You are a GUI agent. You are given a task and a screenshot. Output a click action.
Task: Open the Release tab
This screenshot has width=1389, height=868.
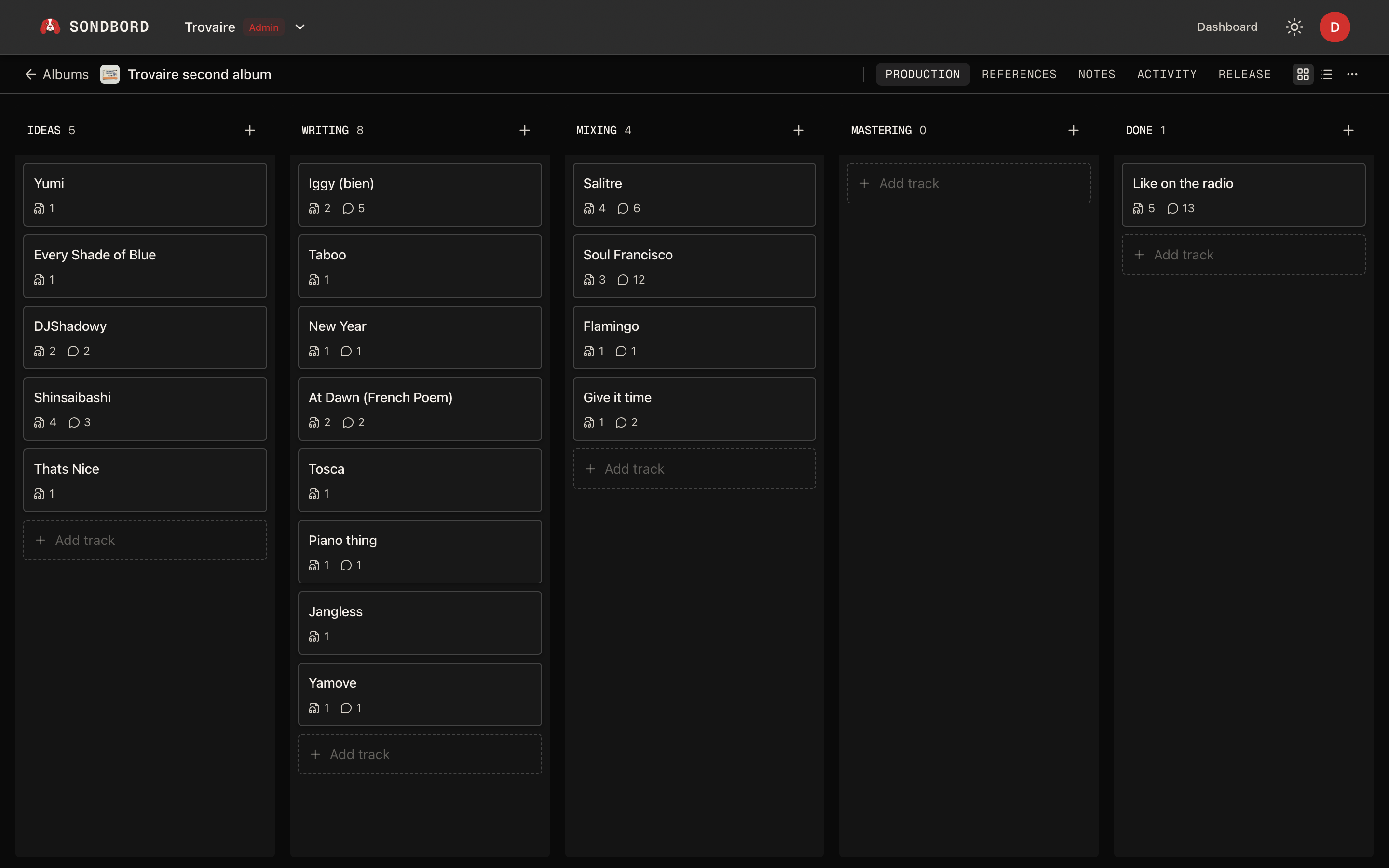pos(1244,74)
